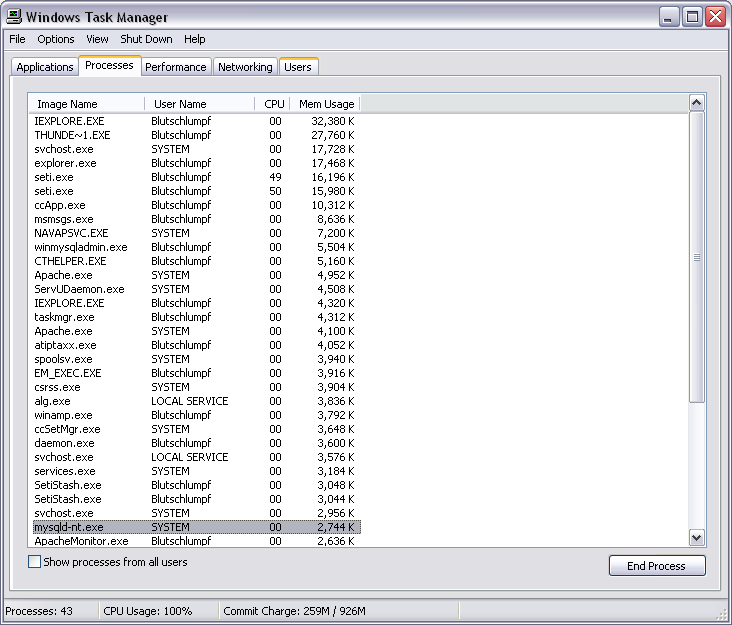Select the highlighted mysqld-nt.exe process
The height and width of the screenshot is (625, 732).
[196, 527]
